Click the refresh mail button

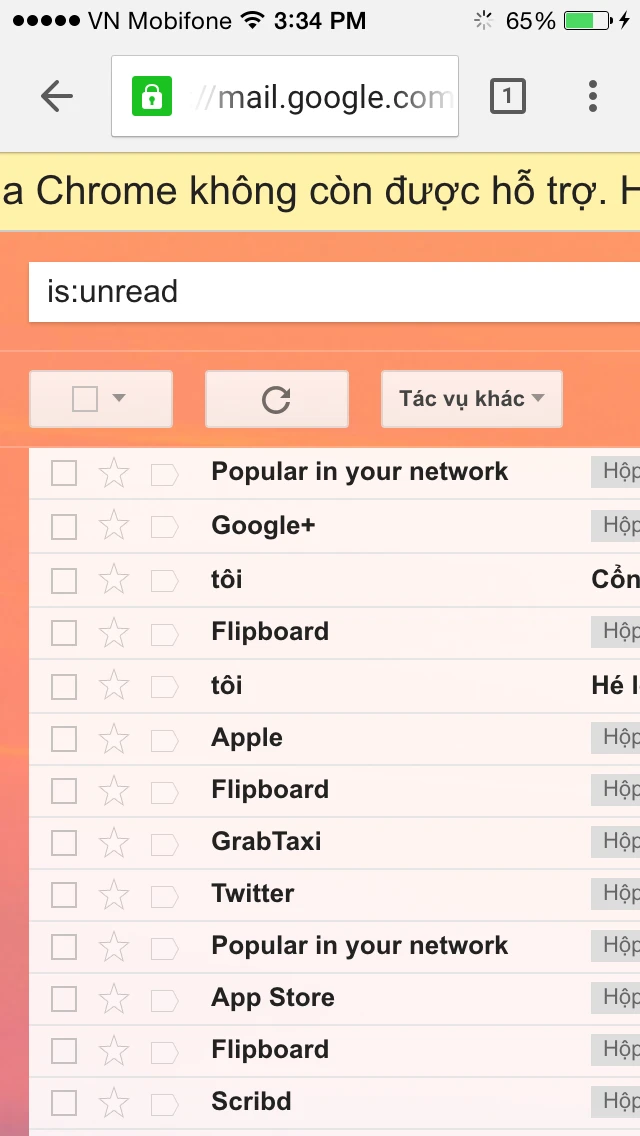point(277,399)
